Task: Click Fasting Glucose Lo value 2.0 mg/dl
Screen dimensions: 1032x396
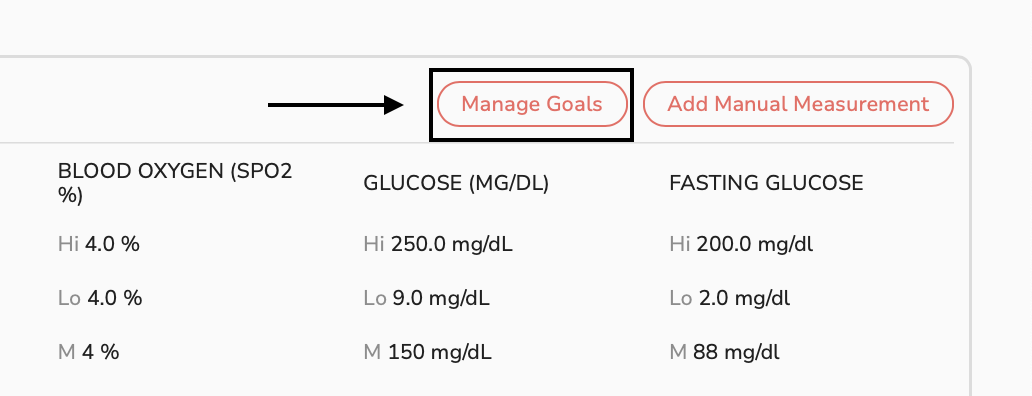Action: (744, 299)
